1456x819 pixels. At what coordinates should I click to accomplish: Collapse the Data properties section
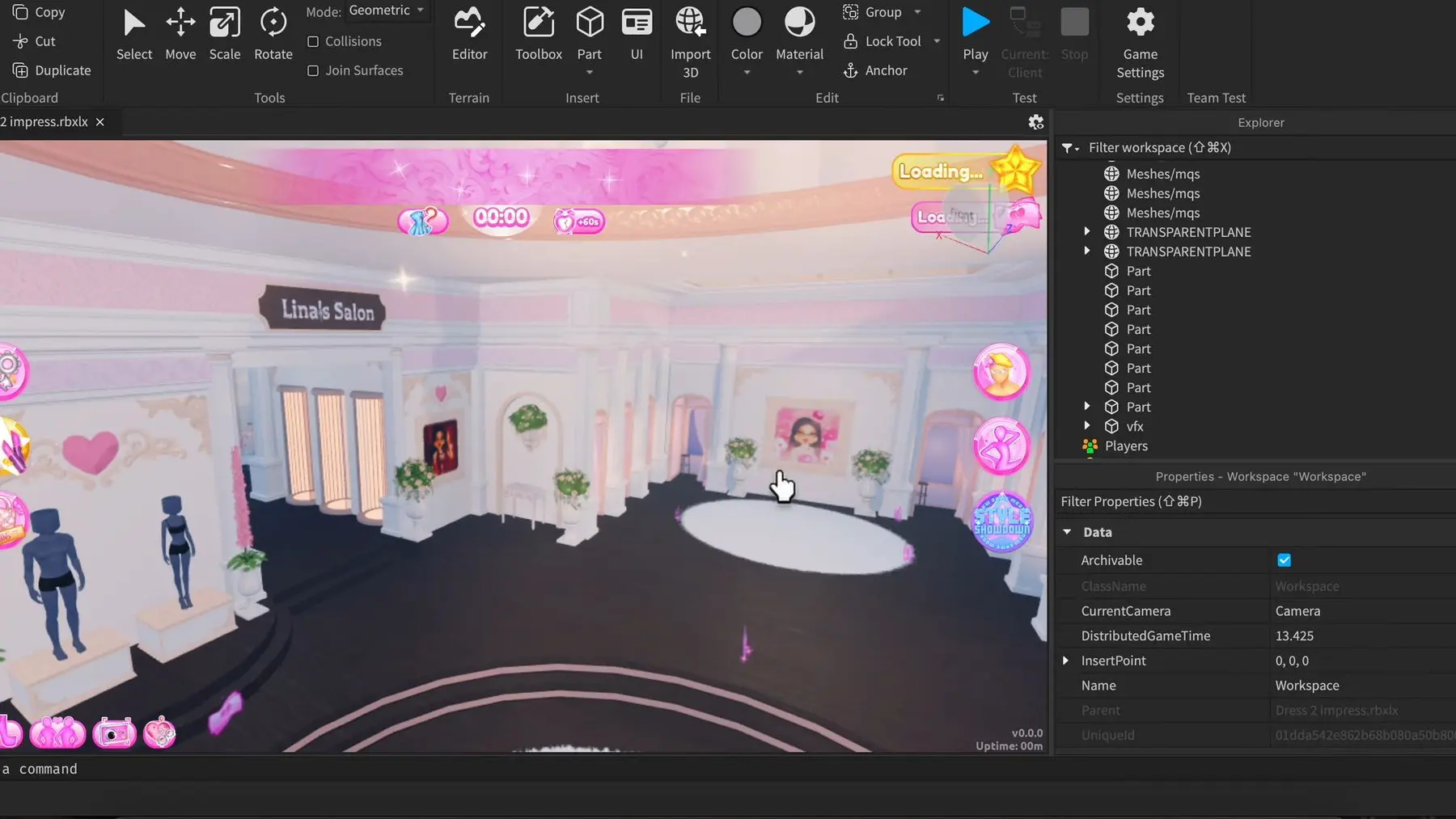pos(1067,532)
